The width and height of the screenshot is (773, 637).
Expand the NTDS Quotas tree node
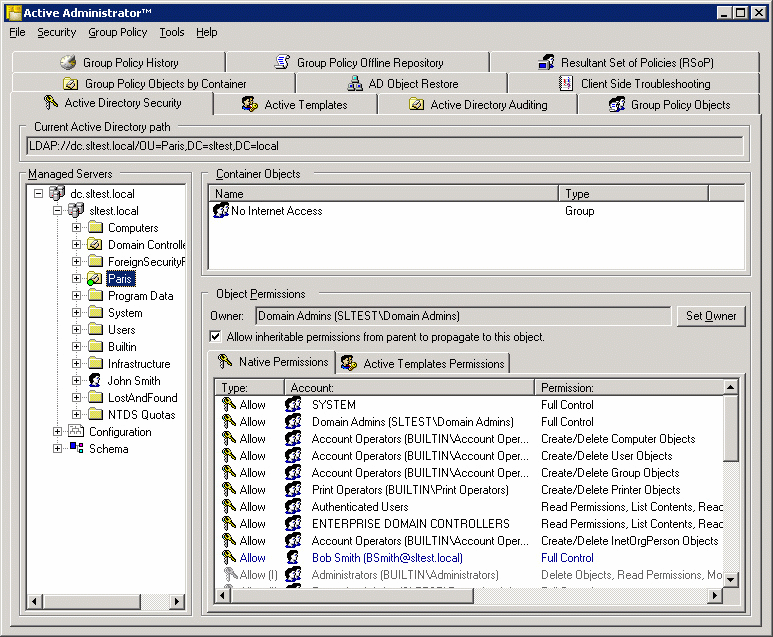click(76, 414)
